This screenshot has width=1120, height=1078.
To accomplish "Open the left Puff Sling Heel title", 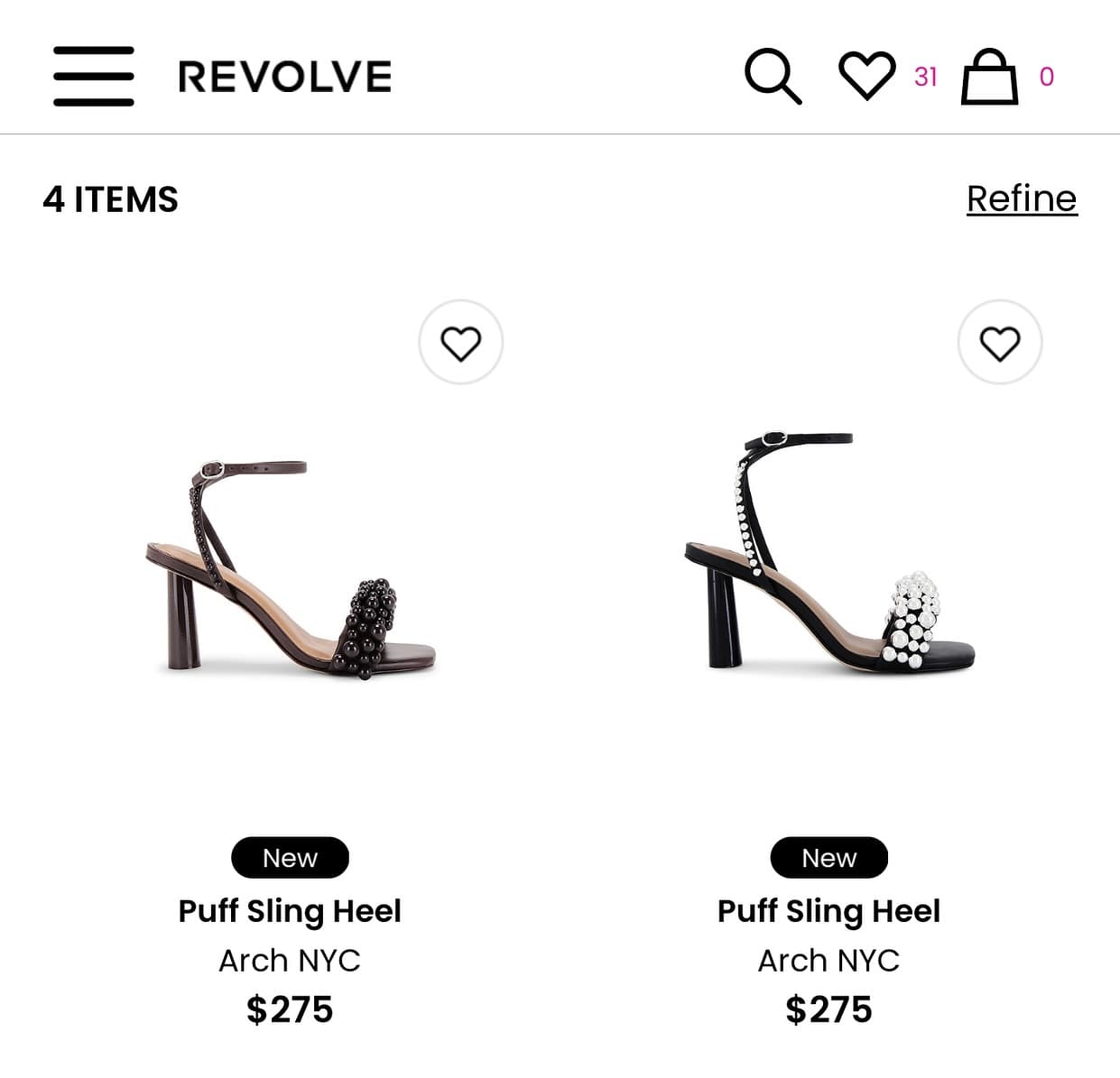I will tap(290, 911).
